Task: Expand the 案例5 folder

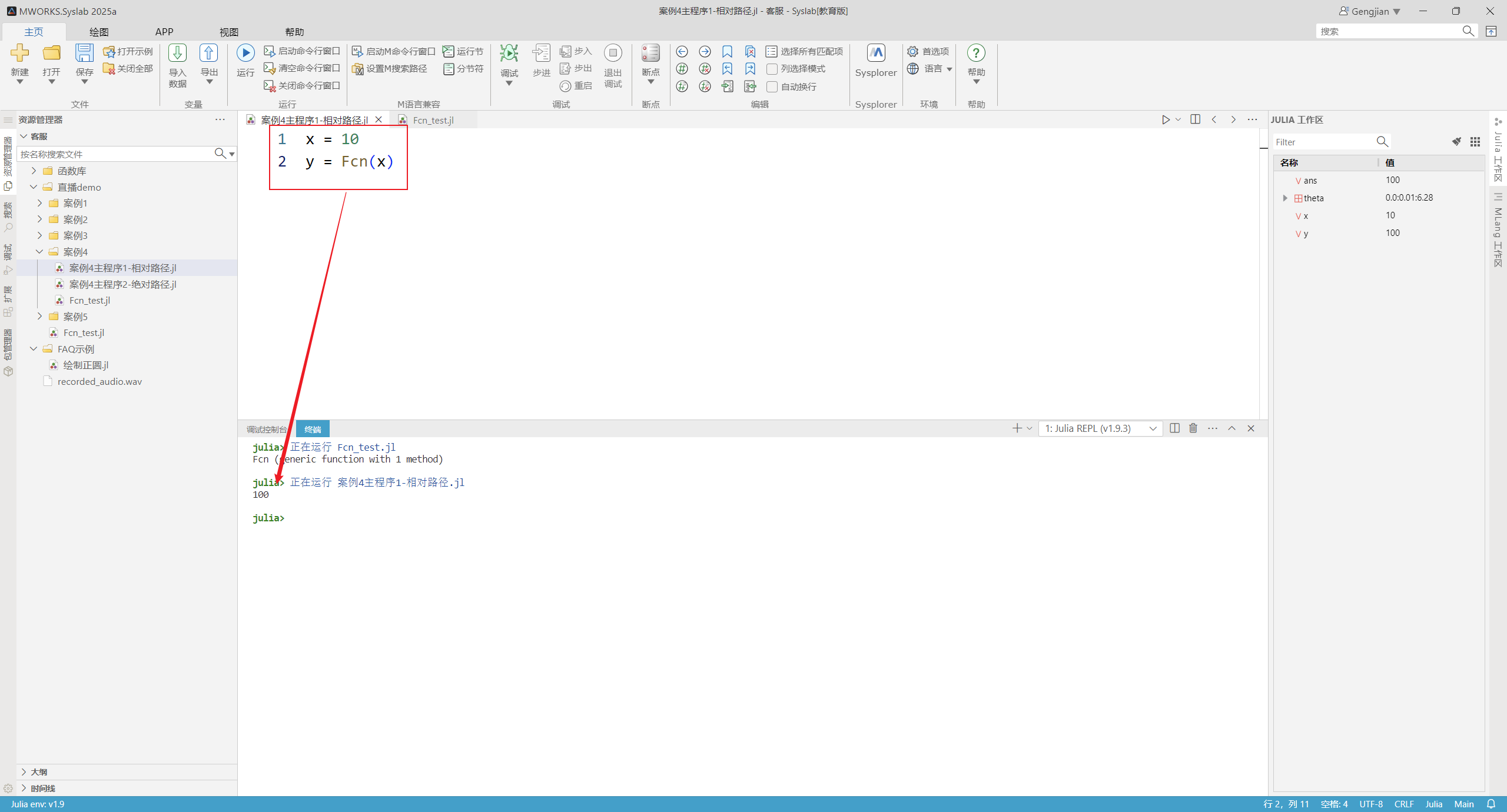Action: coord(39,317)
